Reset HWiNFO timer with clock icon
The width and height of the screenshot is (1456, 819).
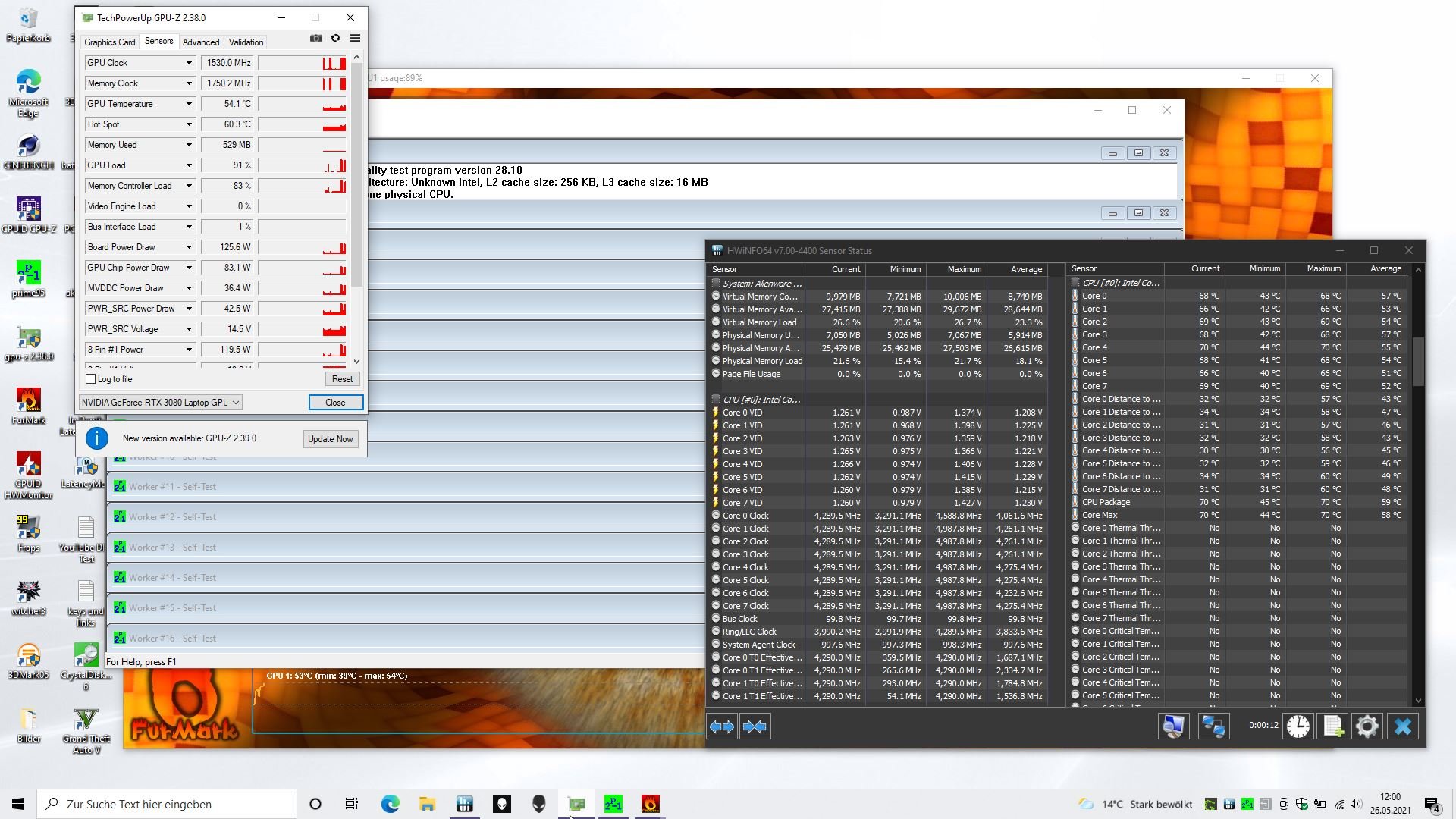[1298, 726]
